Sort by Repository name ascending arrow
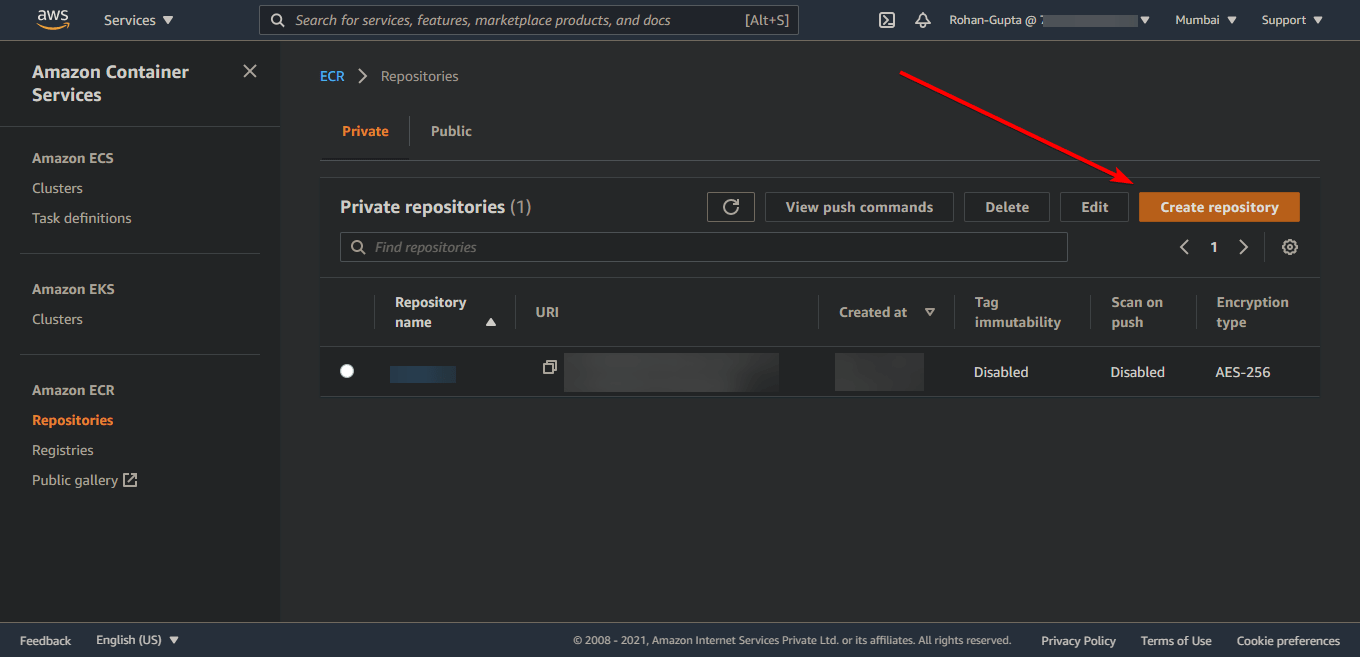The width and height of the screenshot is (1360, 657). pos(490,323)
